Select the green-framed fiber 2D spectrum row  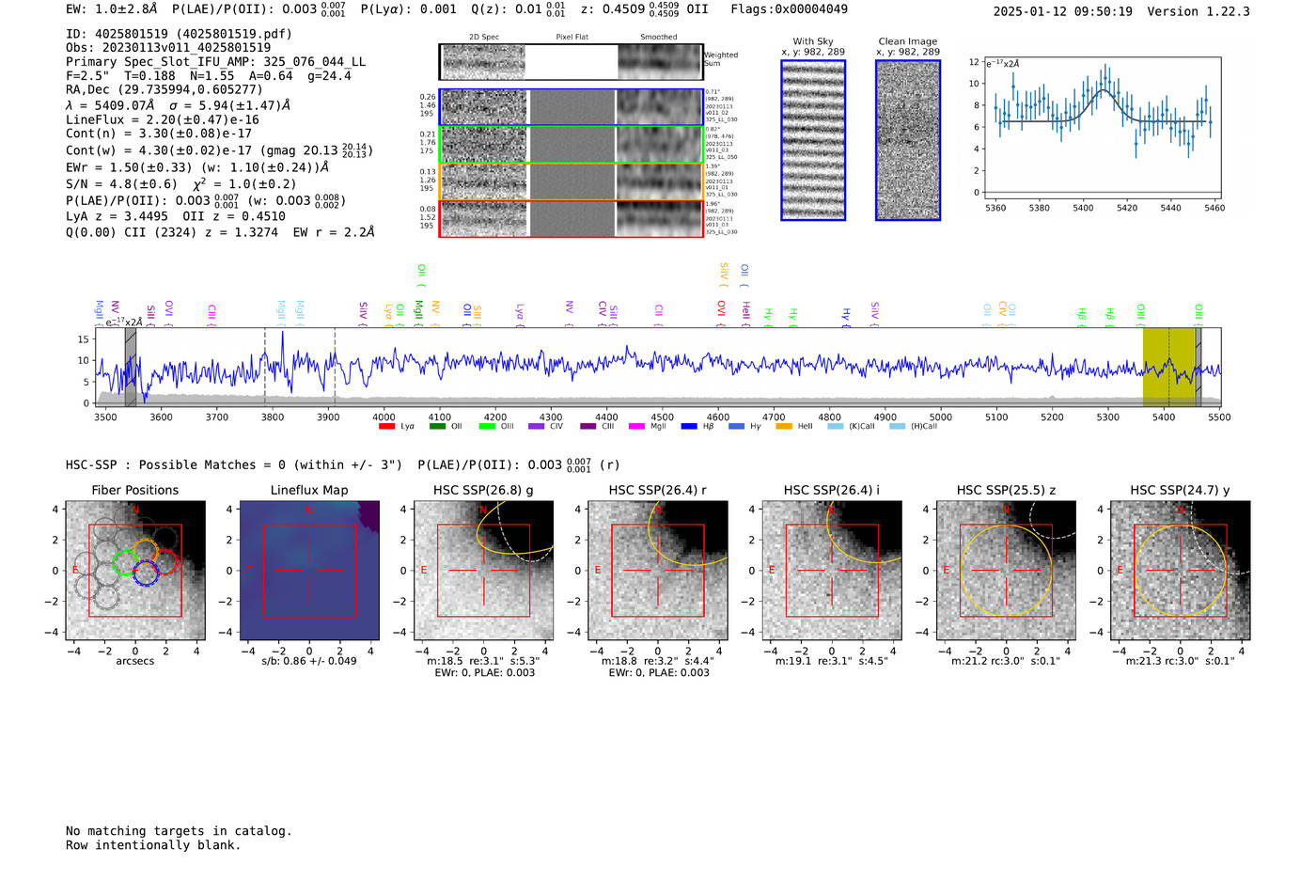click(x=571, y=145)
